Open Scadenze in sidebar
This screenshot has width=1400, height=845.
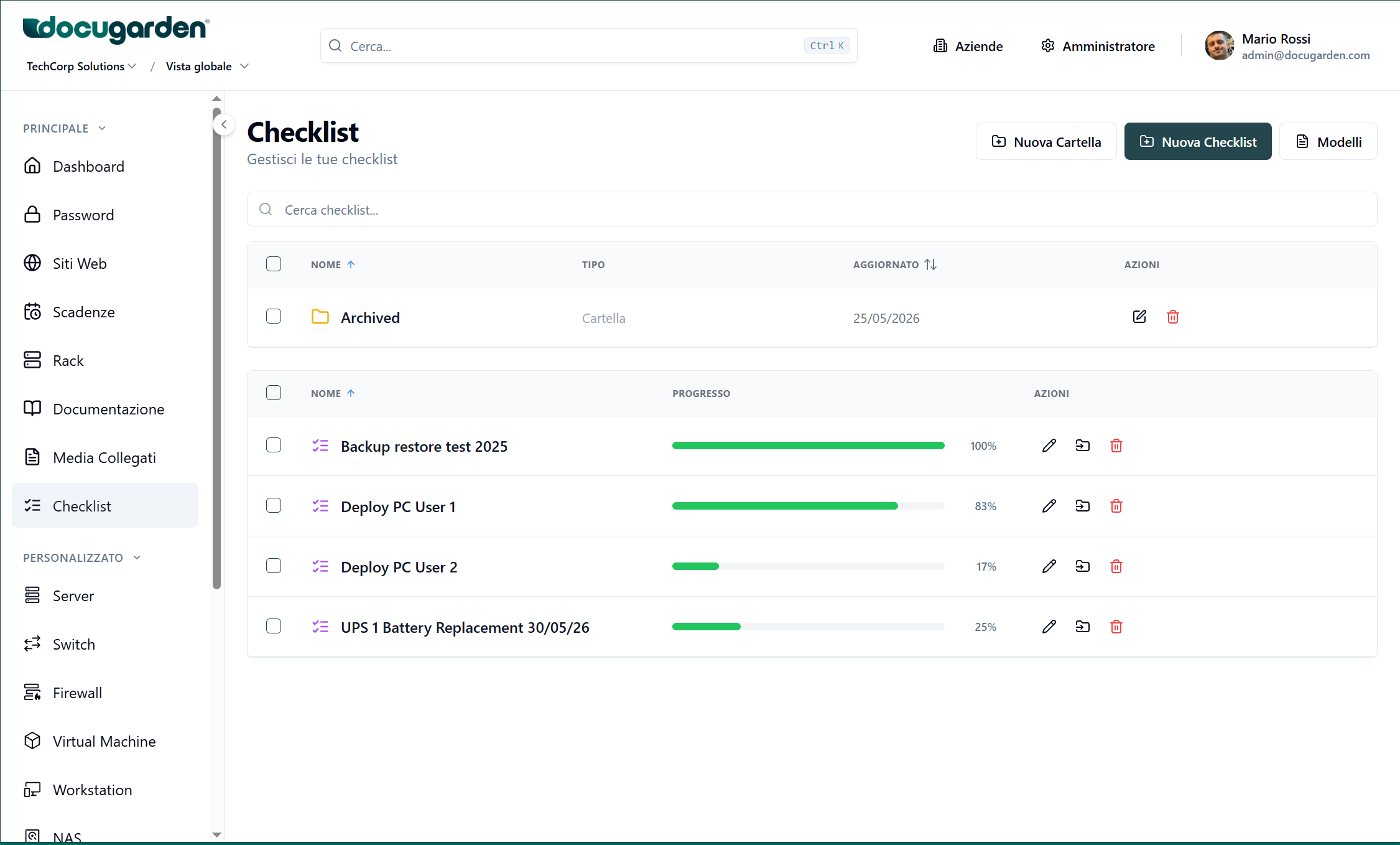(105, 312)
